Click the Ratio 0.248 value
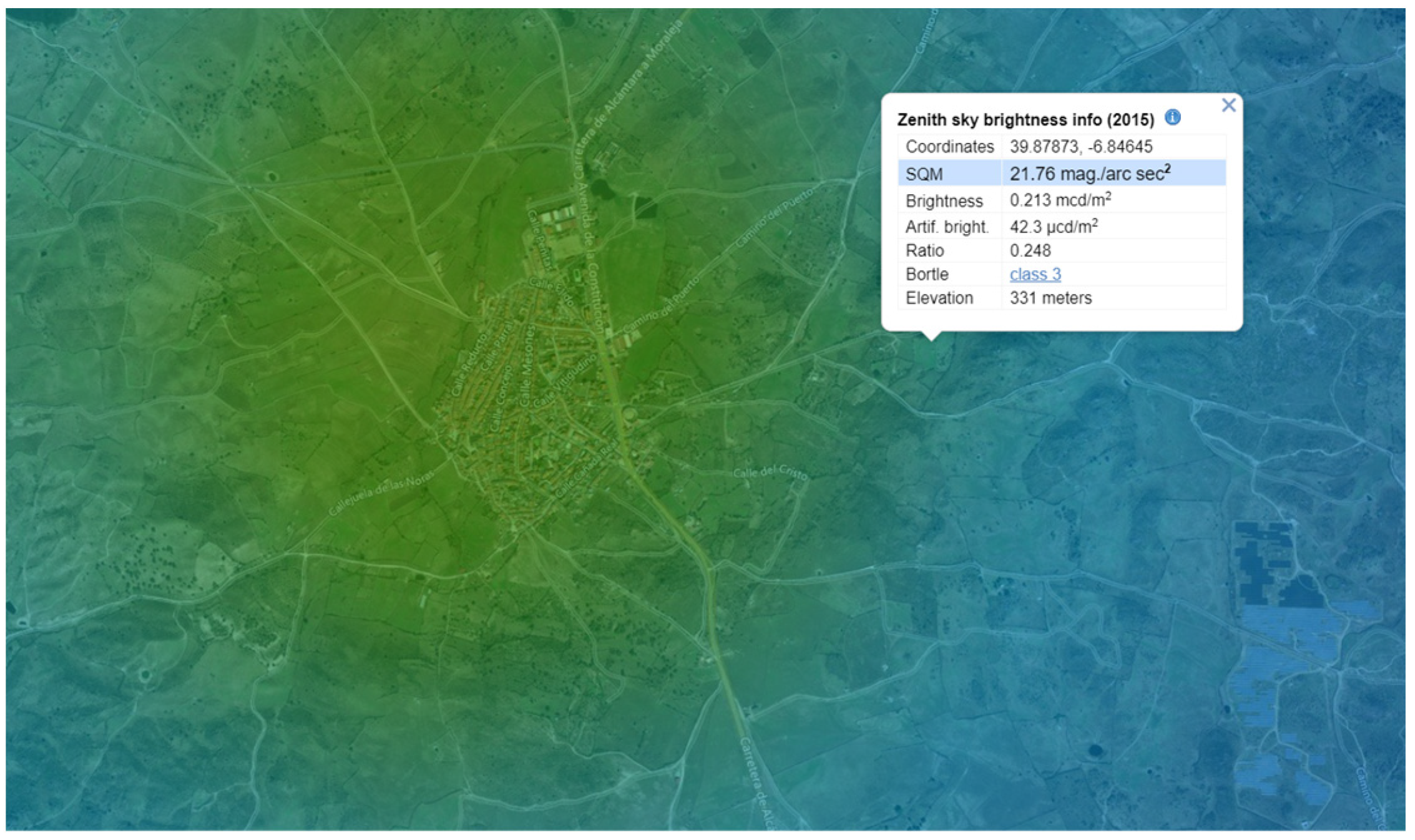The width and height of the screenshot is (1415, 840). [x=1030, y=250]
